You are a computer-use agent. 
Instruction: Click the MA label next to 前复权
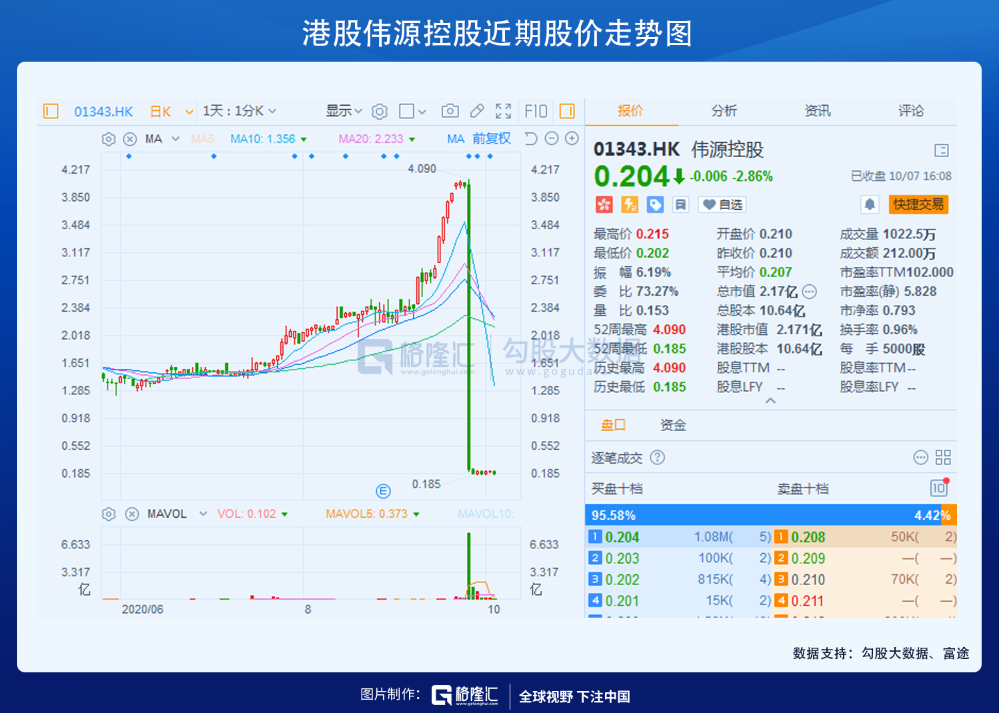tap(456, 139)
